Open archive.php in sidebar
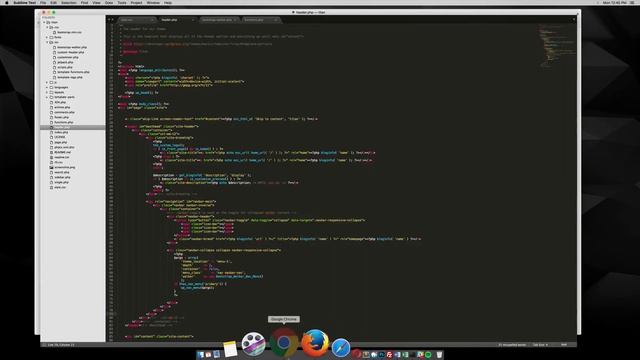Viewport: 640px width, 360px height. pos(62,107)
